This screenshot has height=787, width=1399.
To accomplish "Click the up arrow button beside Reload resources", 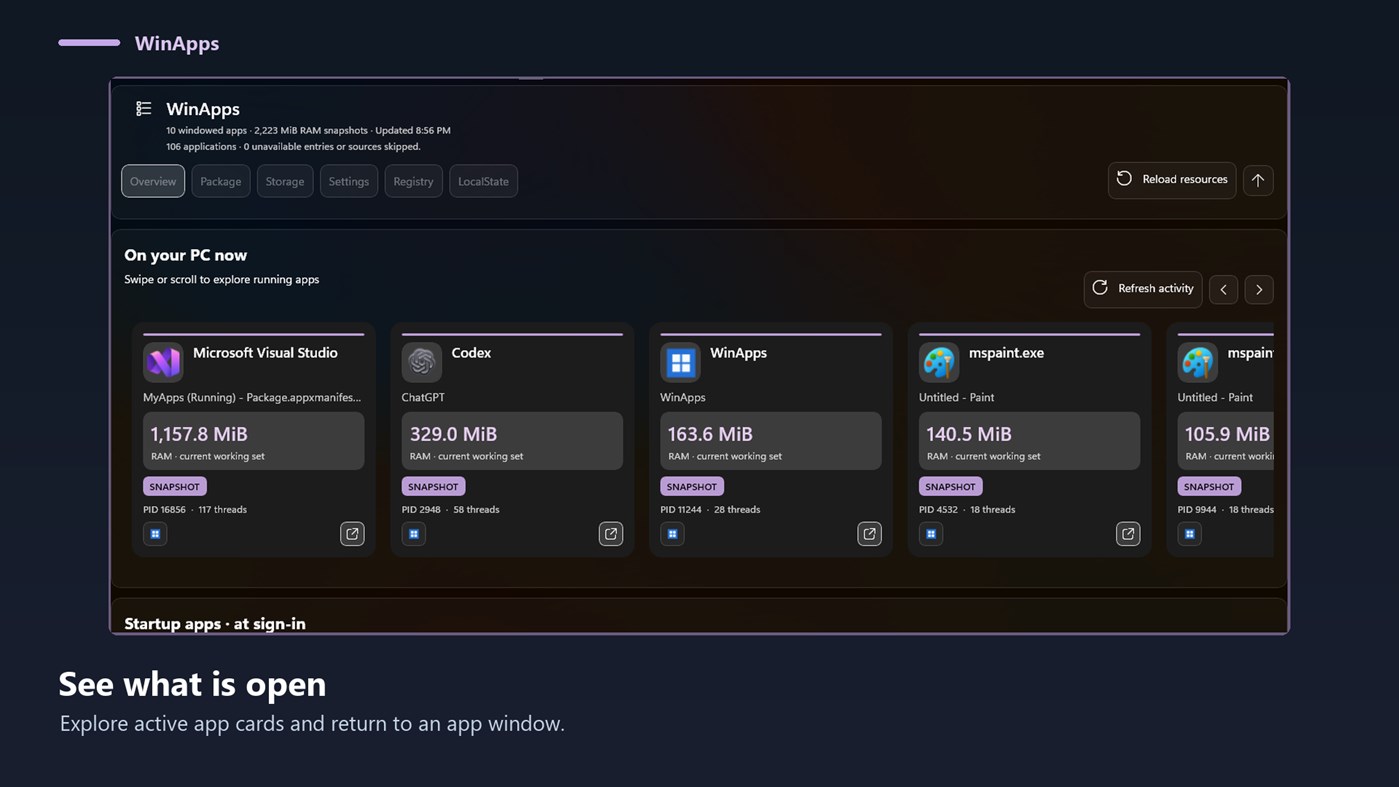I will click(x=1258, y=180).
